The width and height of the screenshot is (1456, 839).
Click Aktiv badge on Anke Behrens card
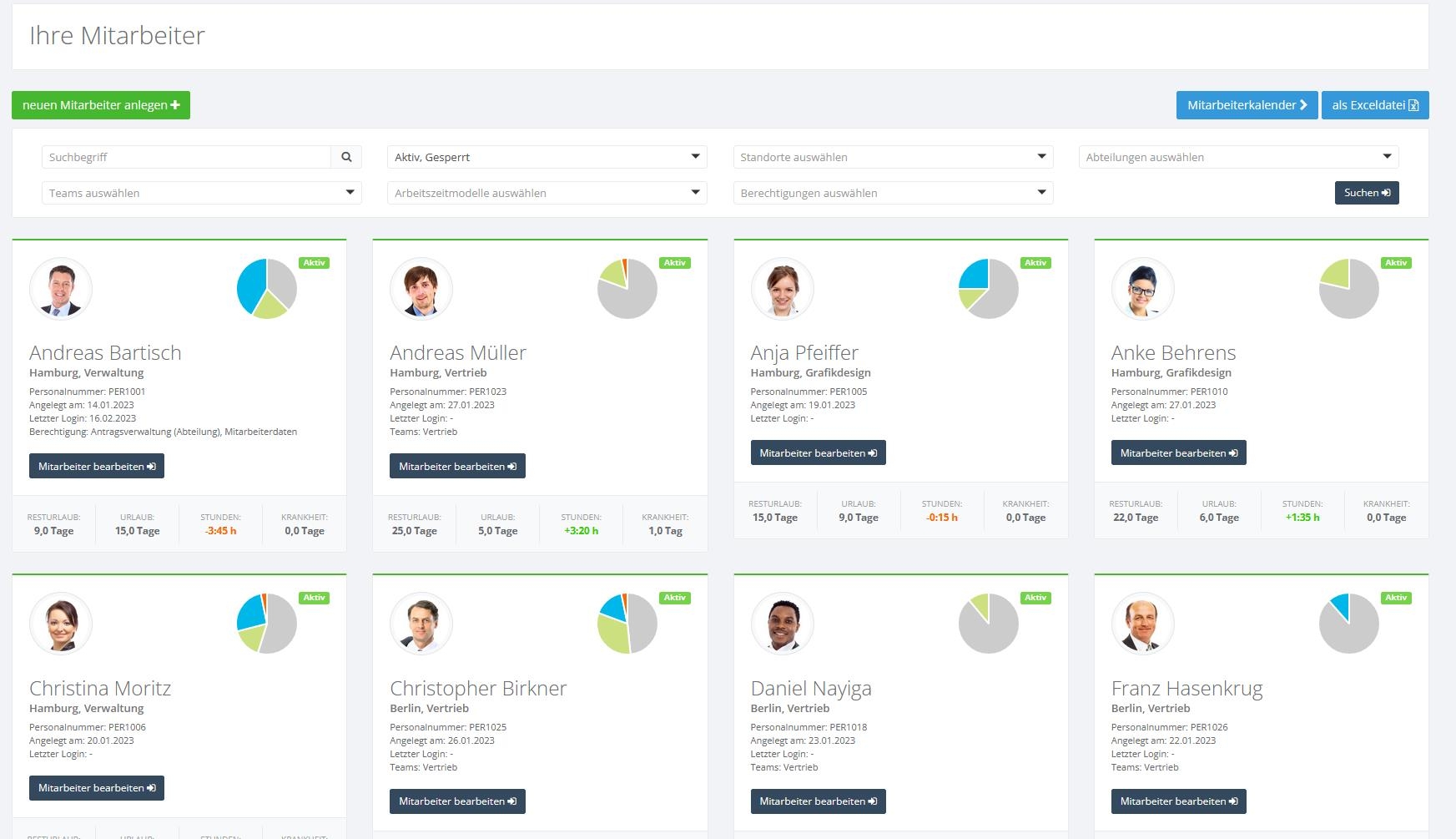(1396, 263)
